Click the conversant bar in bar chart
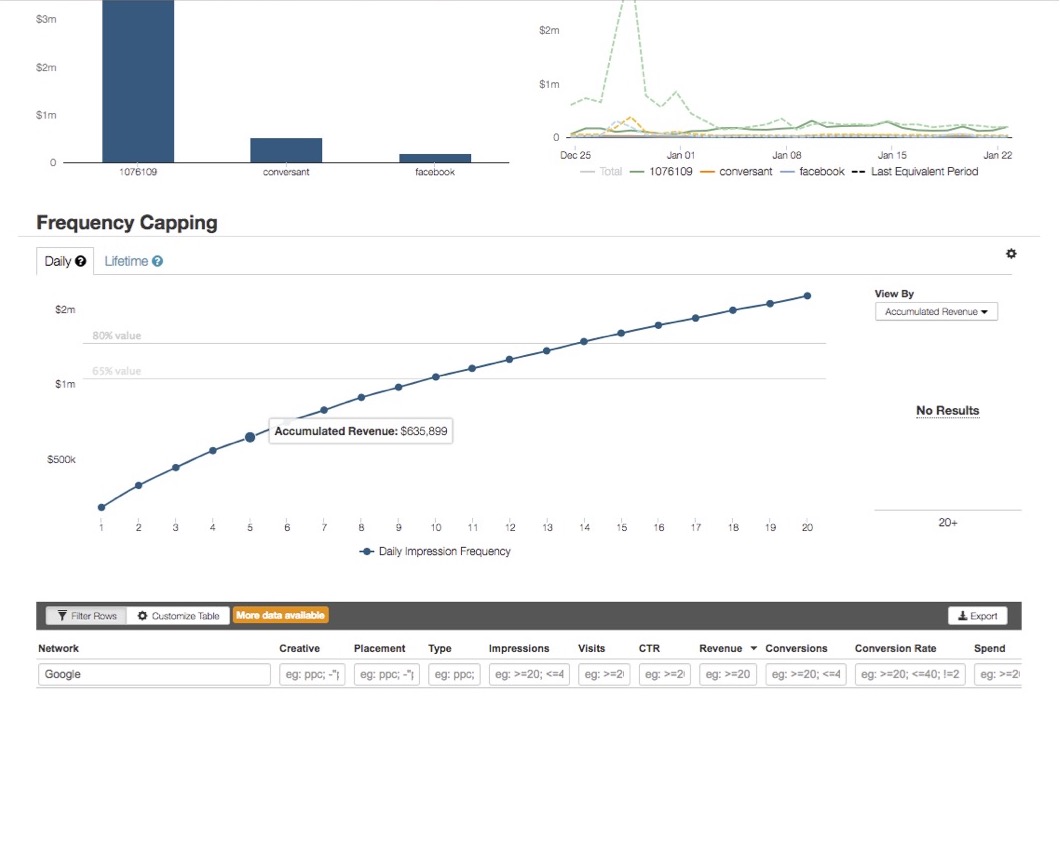The image size is (1060, 841). click(x=286, y=150)
